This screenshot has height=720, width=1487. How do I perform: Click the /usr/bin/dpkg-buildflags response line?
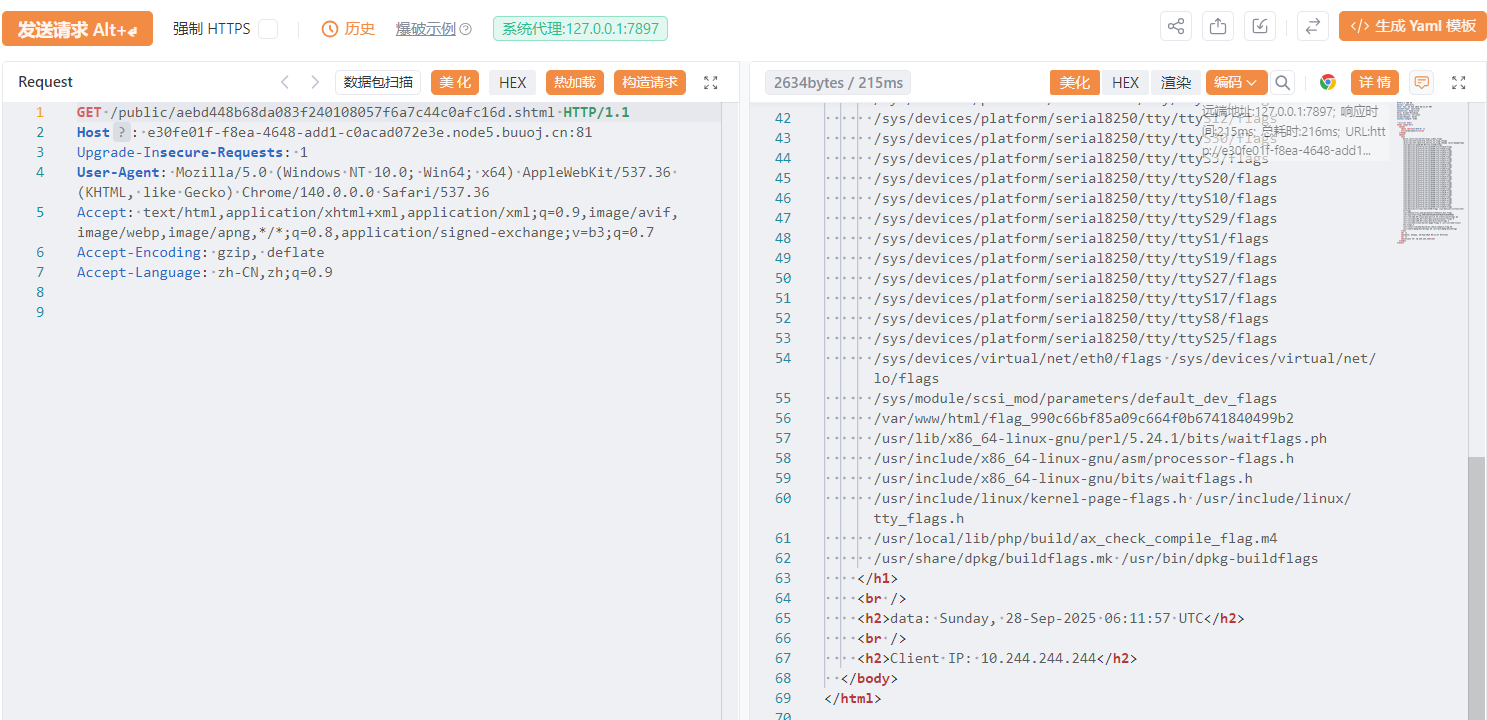pyautogui.click(x=1096, y=558)
